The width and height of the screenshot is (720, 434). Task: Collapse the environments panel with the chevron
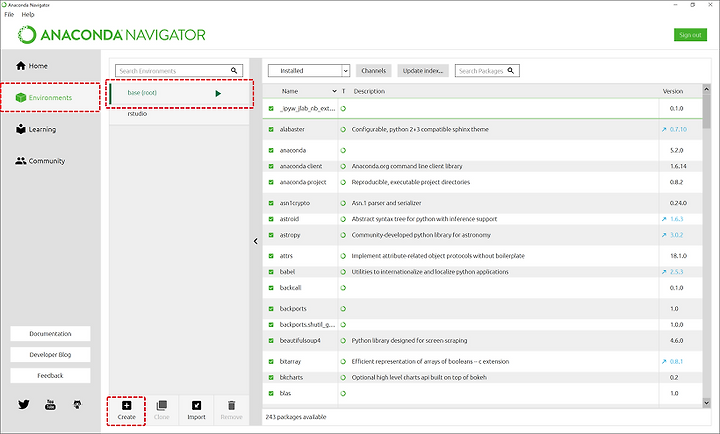256,241
